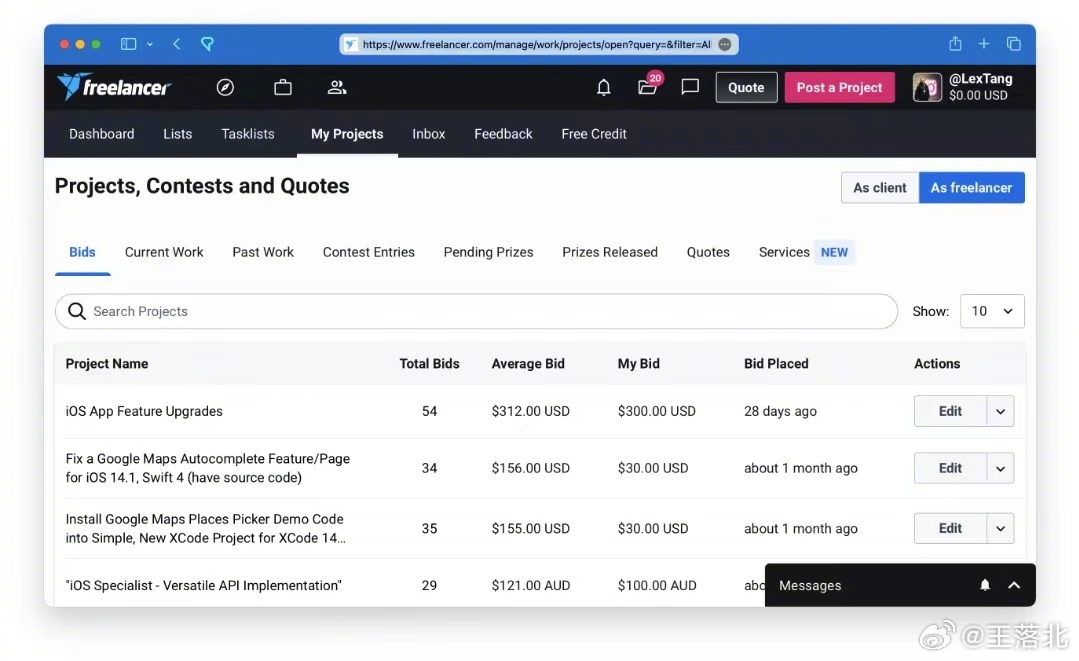This screenshot has width=1079, height=661.
Task: Expand actions dropdown for Places Picker row
Action: coord(1001,528)
